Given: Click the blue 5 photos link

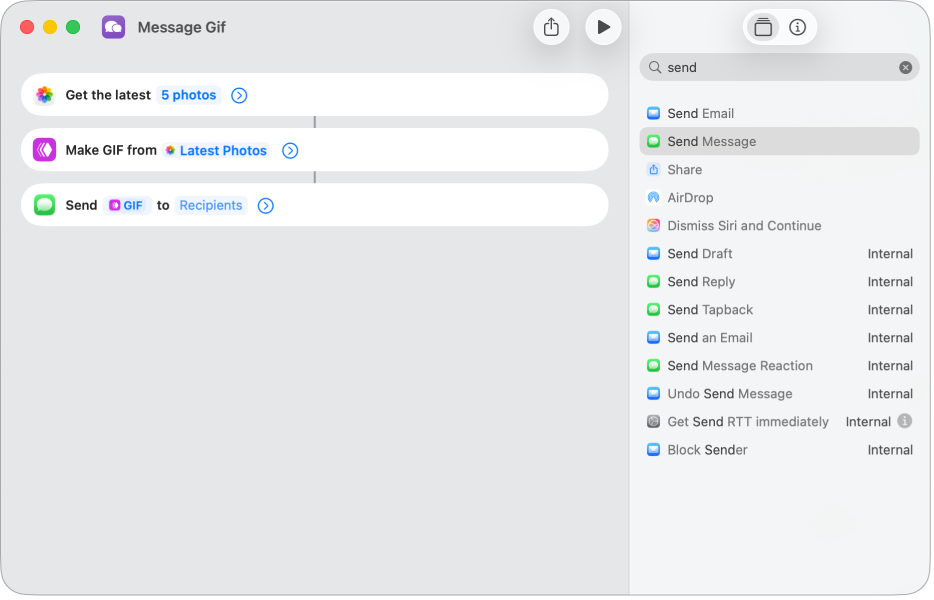Looking at the screenshot, I should 188,95.
